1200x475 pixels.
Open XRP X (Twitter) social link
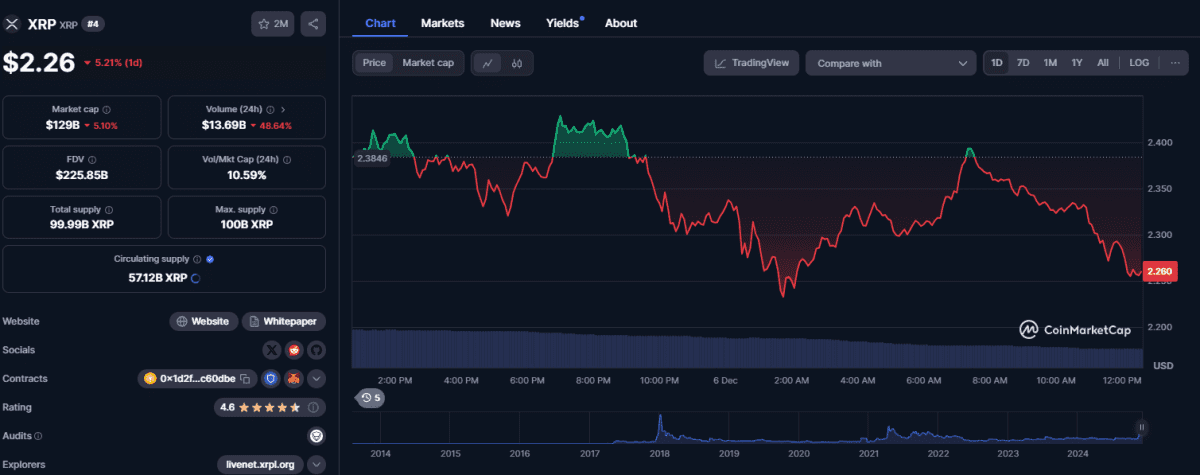pos(272,350)
